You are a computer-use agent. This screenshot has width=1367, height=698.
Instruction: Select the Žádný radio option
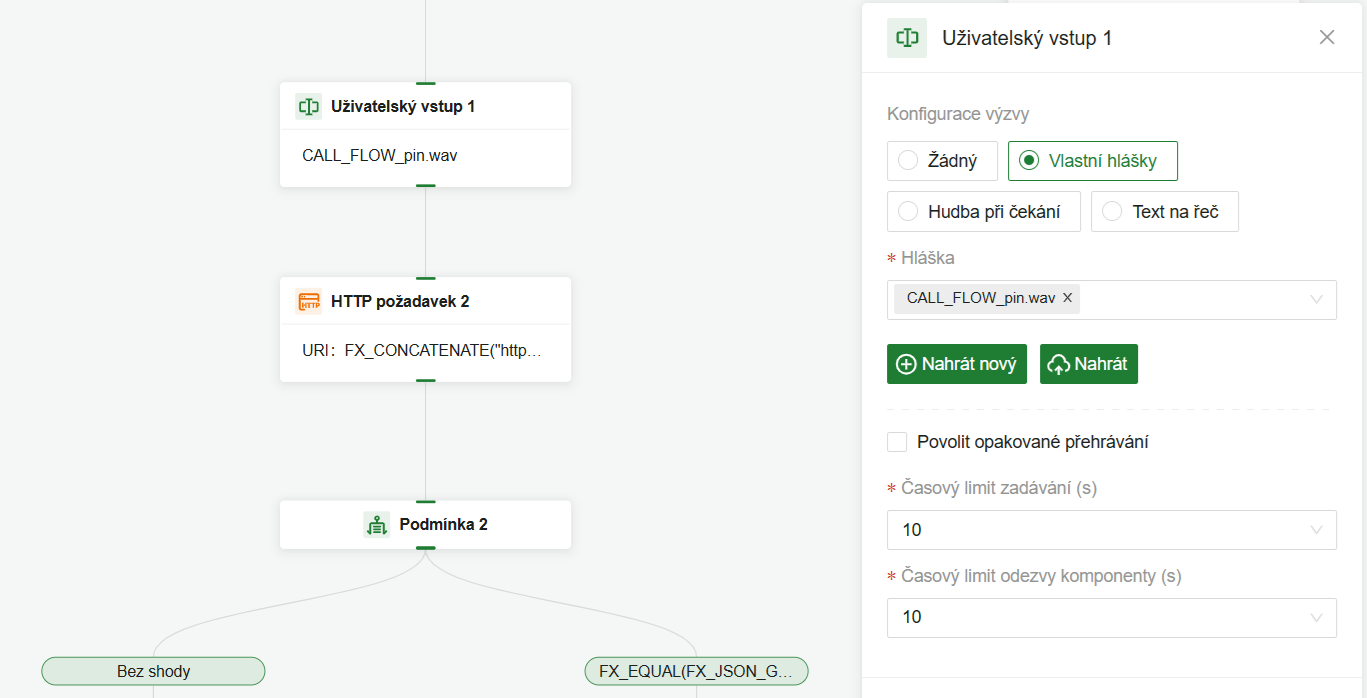pyautogui.click(x=908, y=161)
